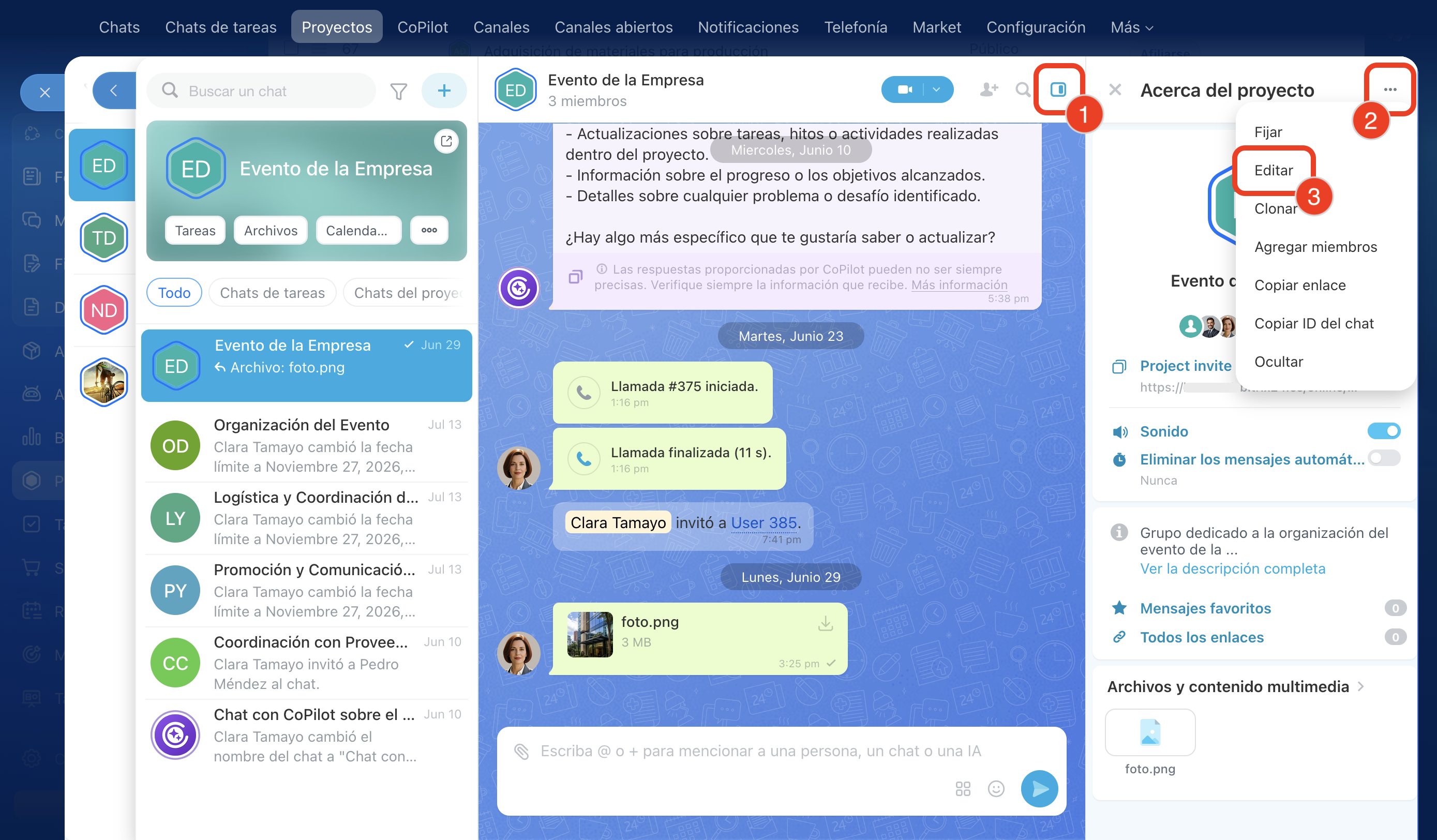Viewport: 1437px width, 840px height.
Task: Open foto.png thumbnail in multimedia section
Action: tap(1149, 733)
